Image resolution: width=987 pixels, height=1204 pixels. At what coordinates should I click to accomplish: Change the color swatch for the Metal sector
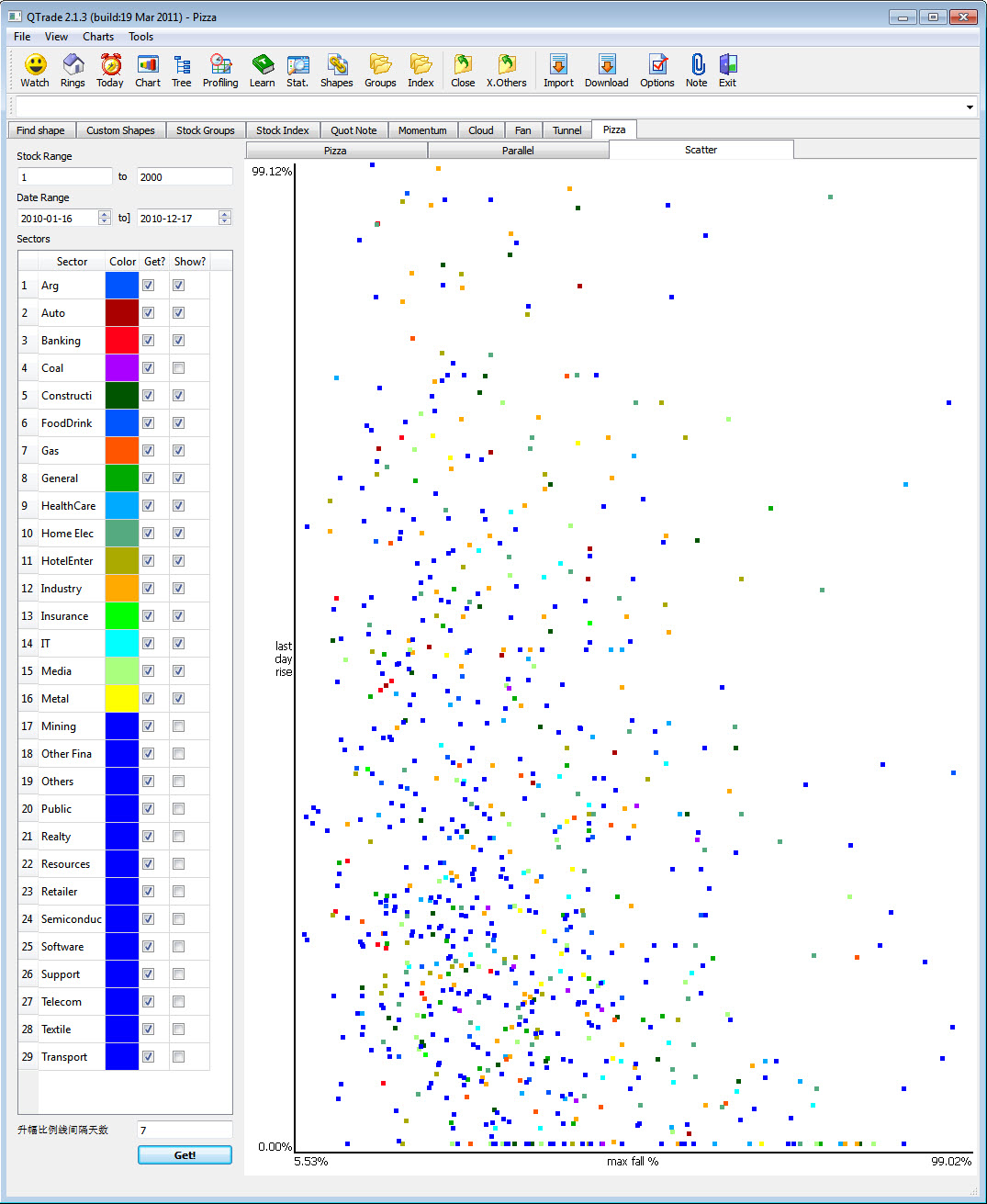pyautogui.click(x=121, y=698)
